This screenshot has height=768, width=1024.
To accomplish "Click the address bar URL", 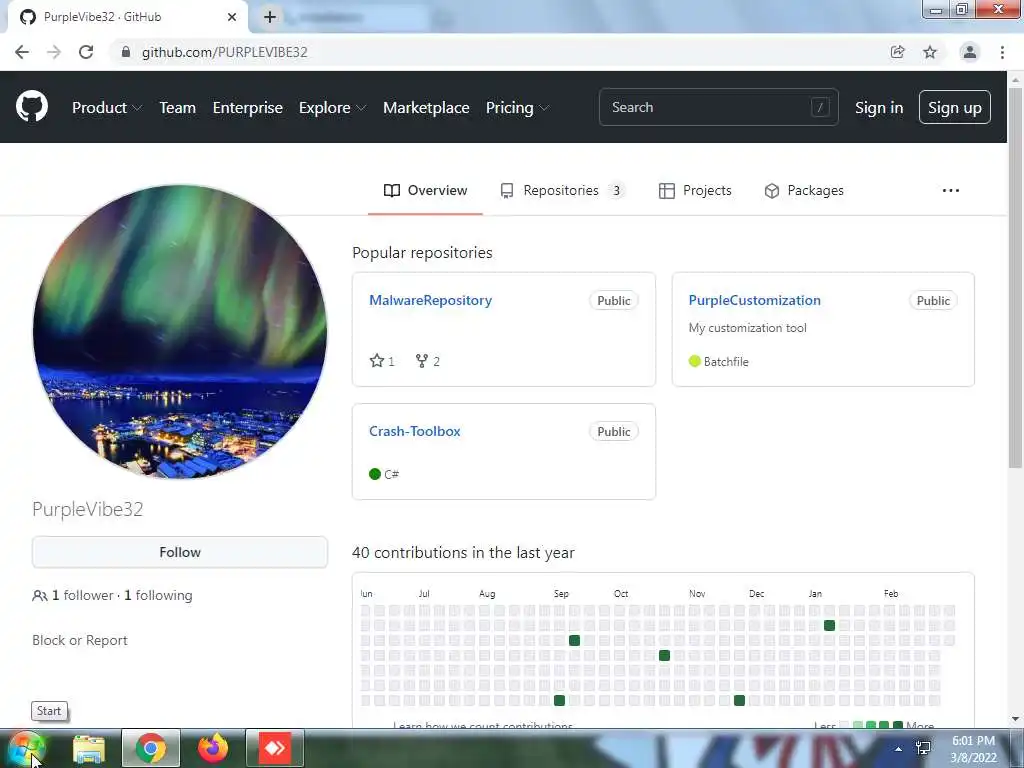I will click(x=225, y=52).
